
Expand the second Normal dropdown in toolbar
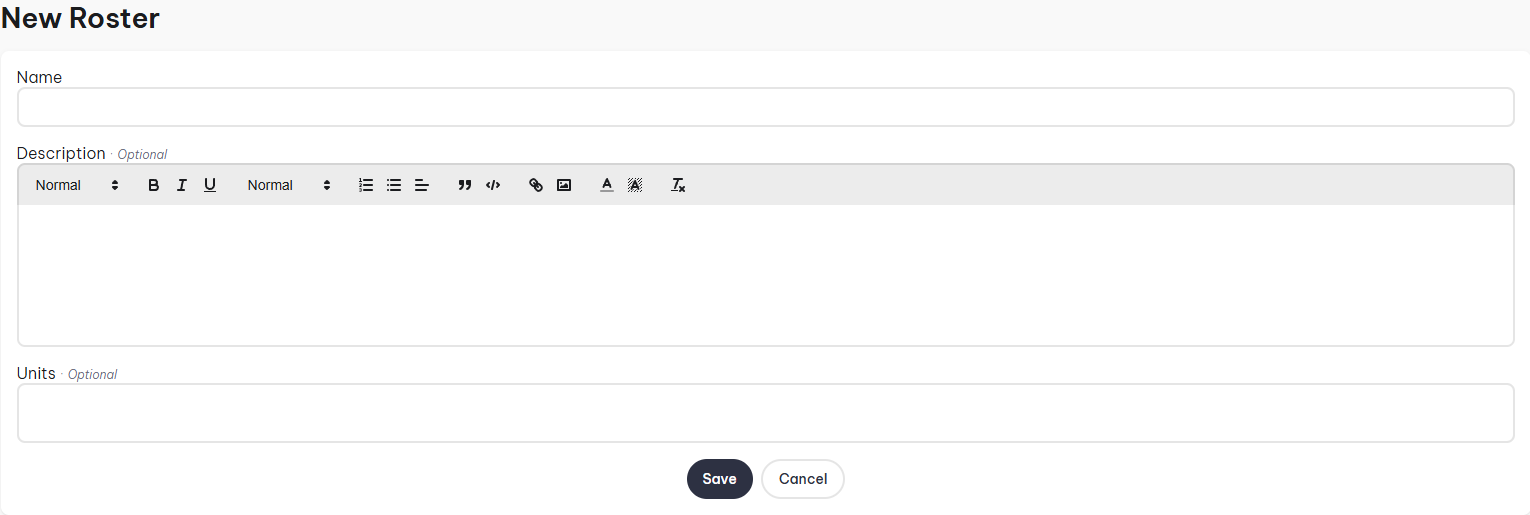(289, 185)
